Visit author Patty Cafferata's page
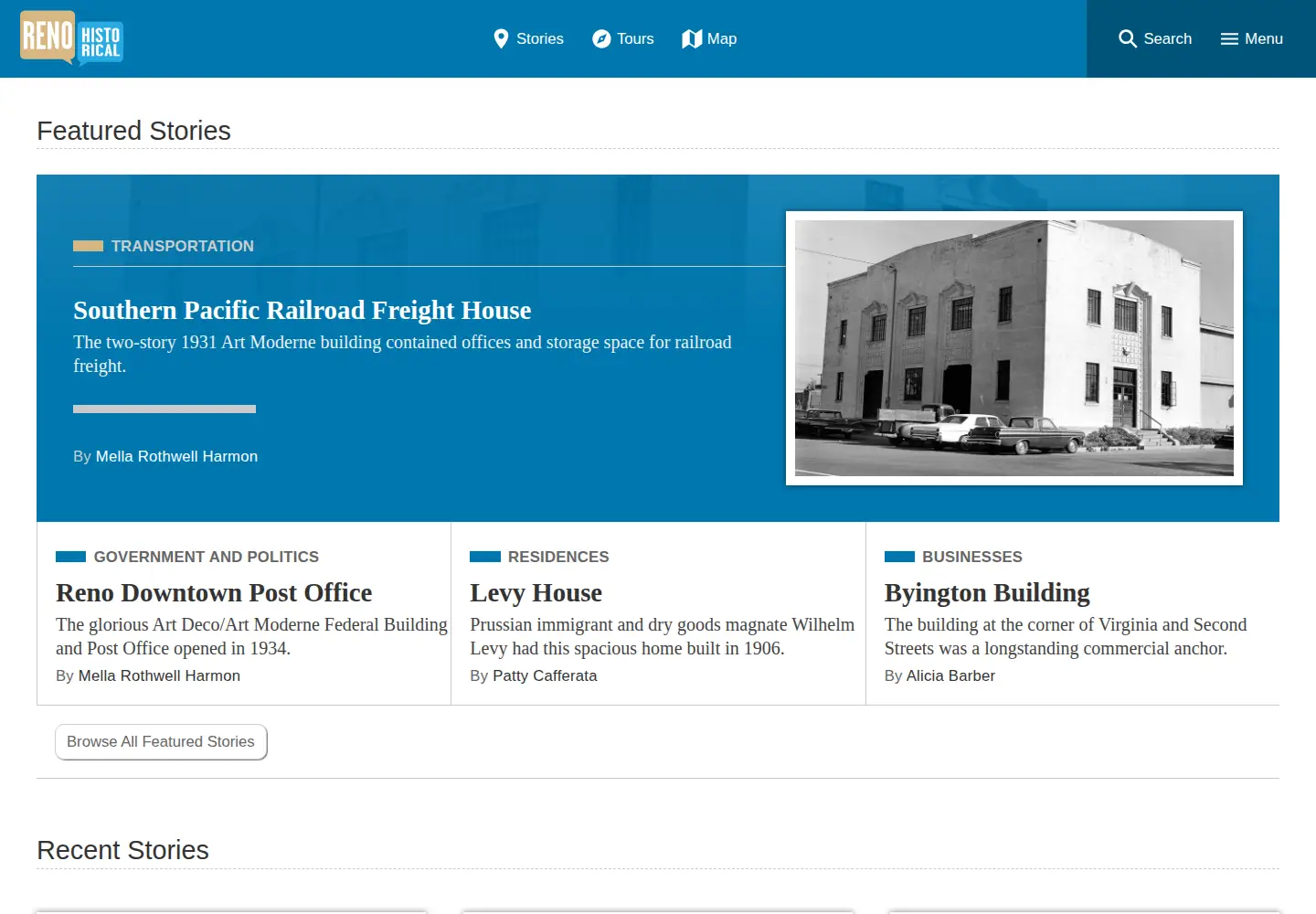This screenshot has height=914, width=1316. (x=545, y=675)
